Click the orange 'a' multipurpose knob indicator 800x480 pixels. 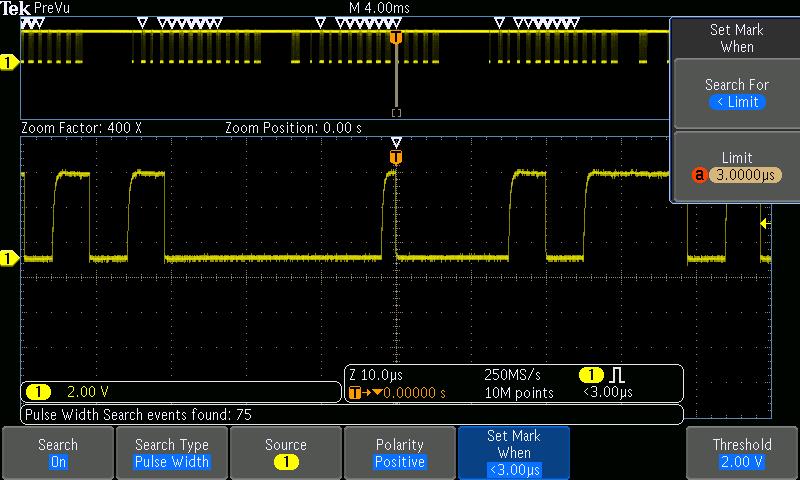(x=699, y=175)
